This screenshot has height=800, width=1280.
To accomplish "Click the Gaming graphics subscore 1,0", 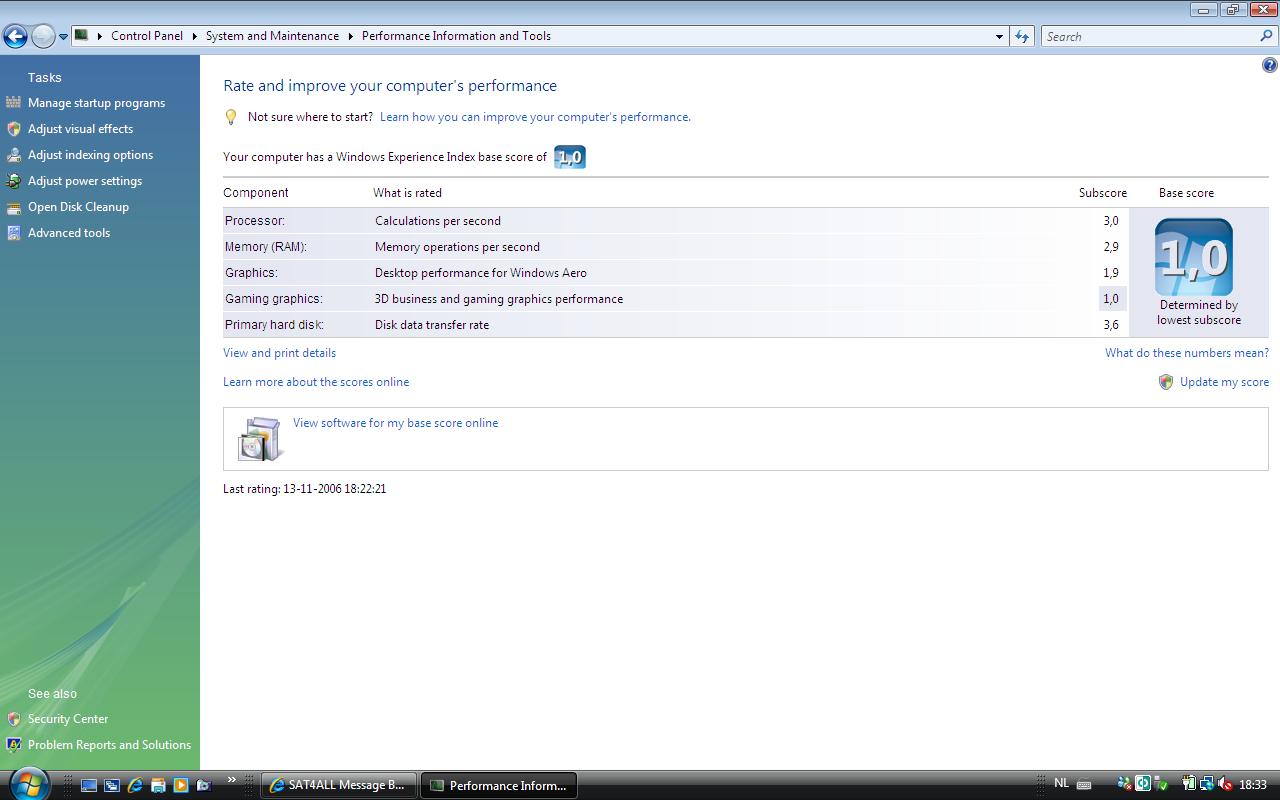I will pyautogui.click(x=1111, y=299).
